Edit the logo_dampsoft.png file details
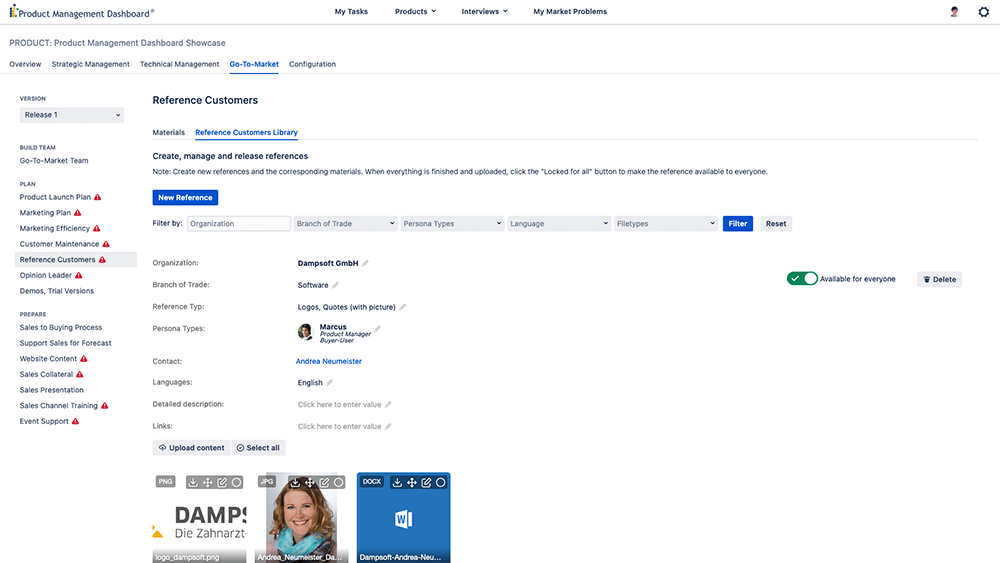1000x563 pixels. [x=222, y=483]
